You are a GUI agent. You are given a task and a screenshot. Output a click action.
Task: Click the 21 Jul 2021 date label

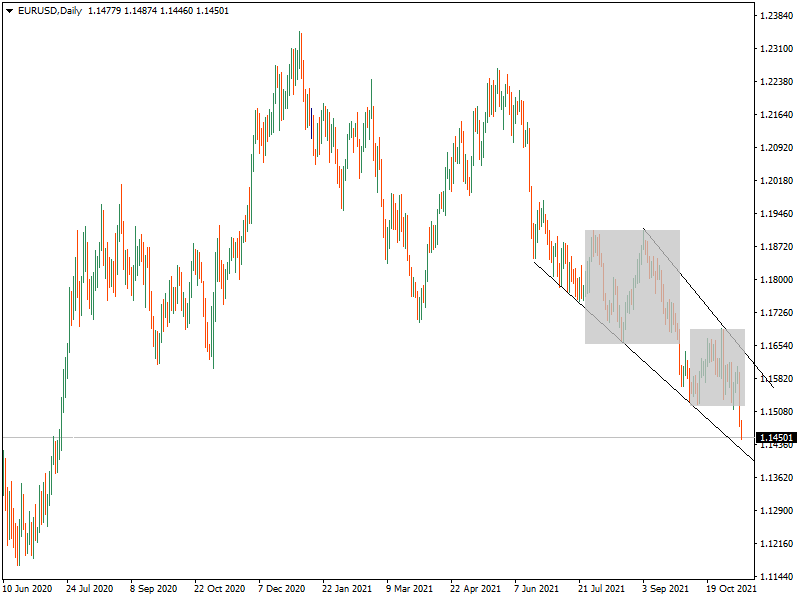(x=601, y=589)
